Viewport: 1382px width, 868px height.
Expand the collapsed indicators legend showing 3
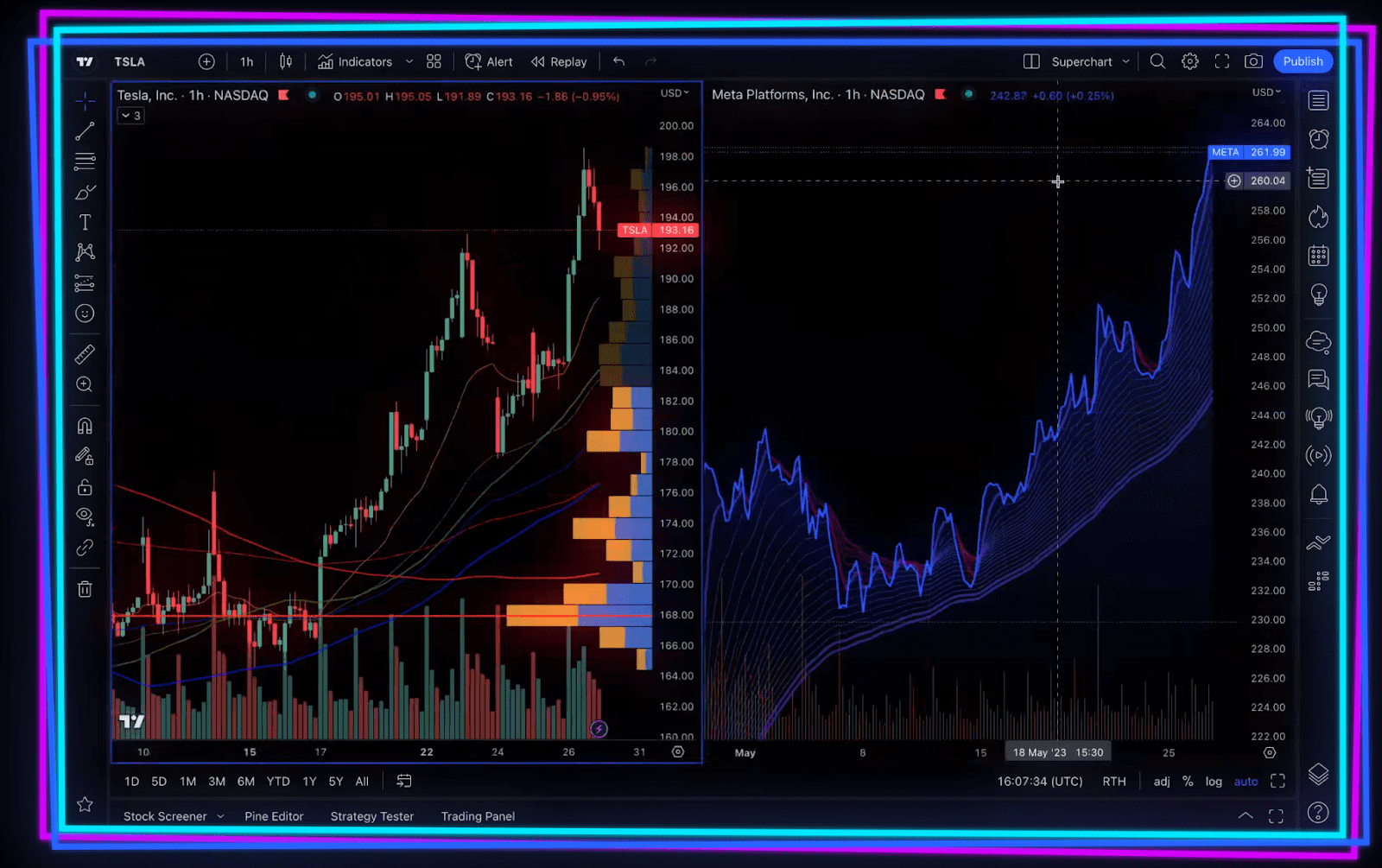130,116
